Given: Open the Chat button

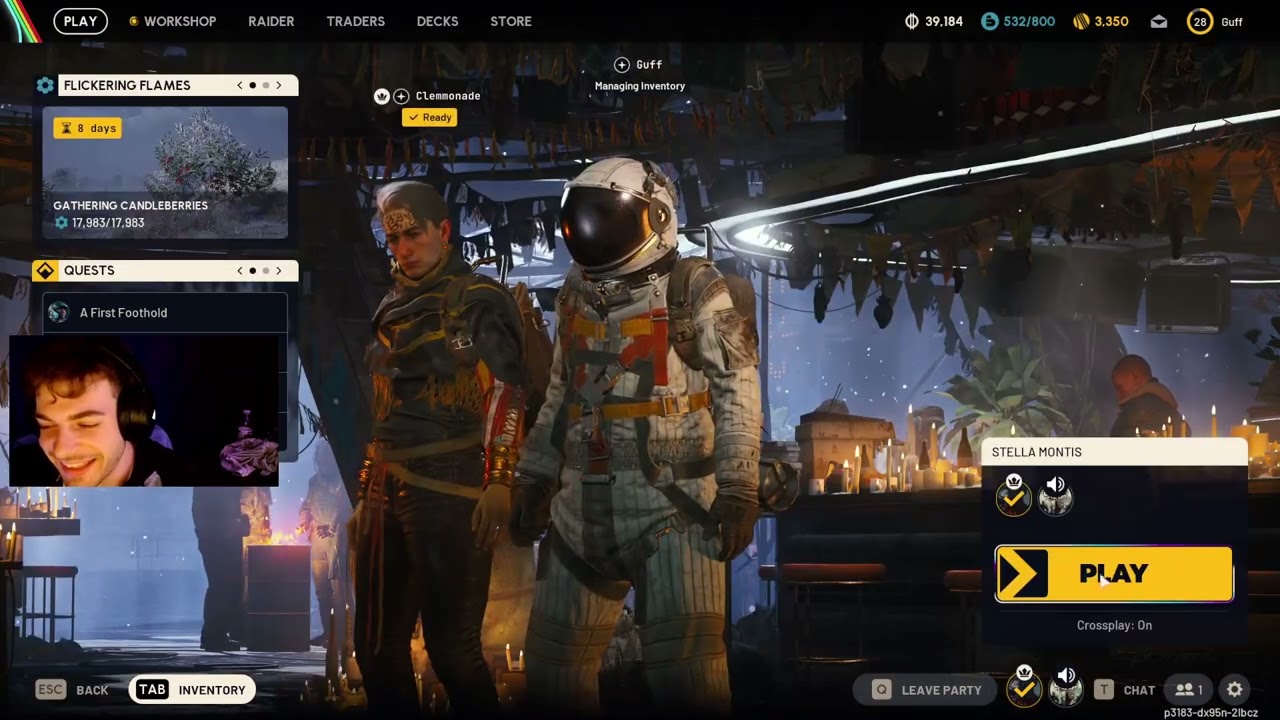Looking at the screenshot, I should click(1126, 689).
